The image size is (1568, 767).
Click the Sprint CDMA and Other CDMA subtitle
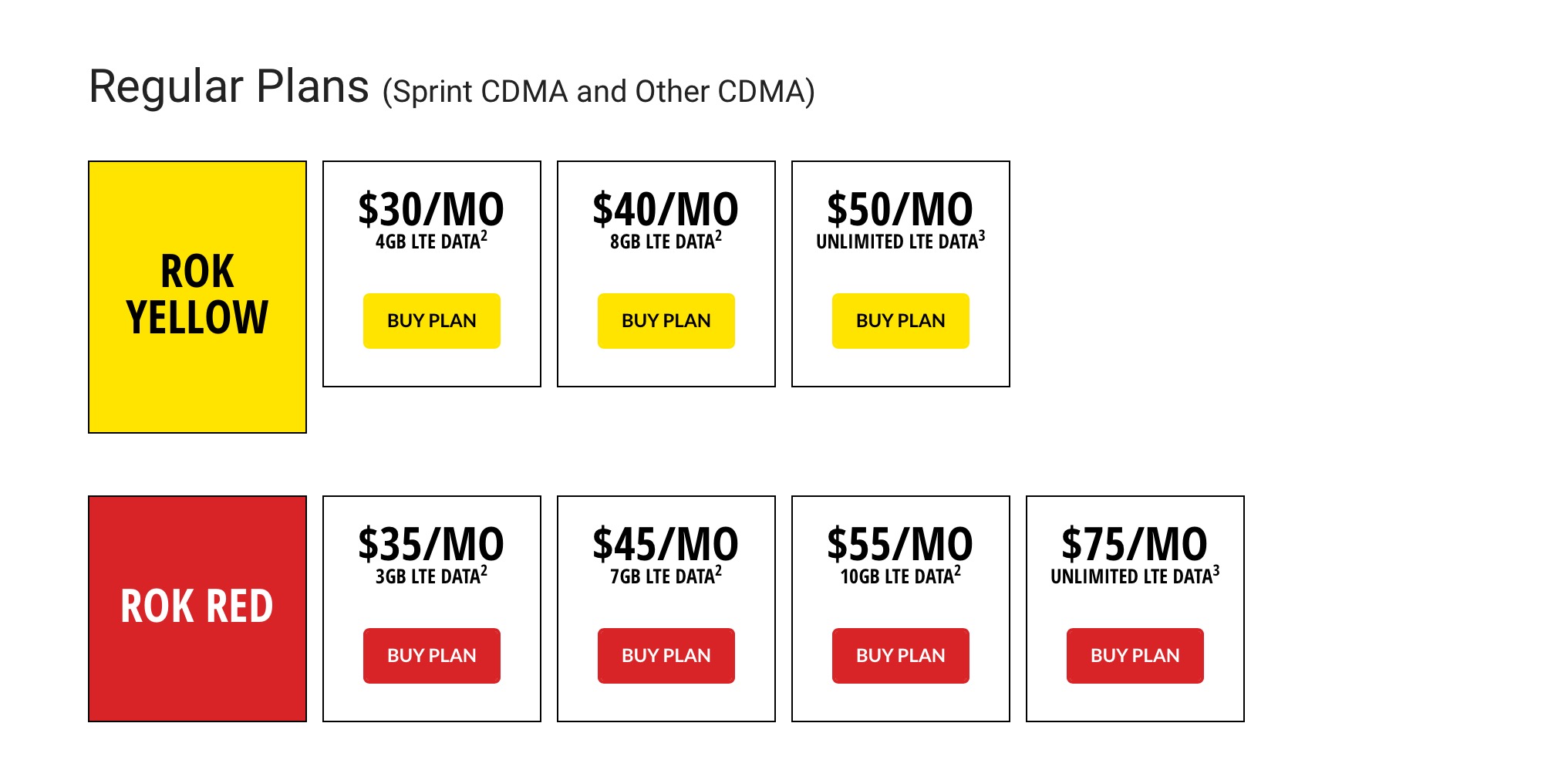click(x=599, y=92)
